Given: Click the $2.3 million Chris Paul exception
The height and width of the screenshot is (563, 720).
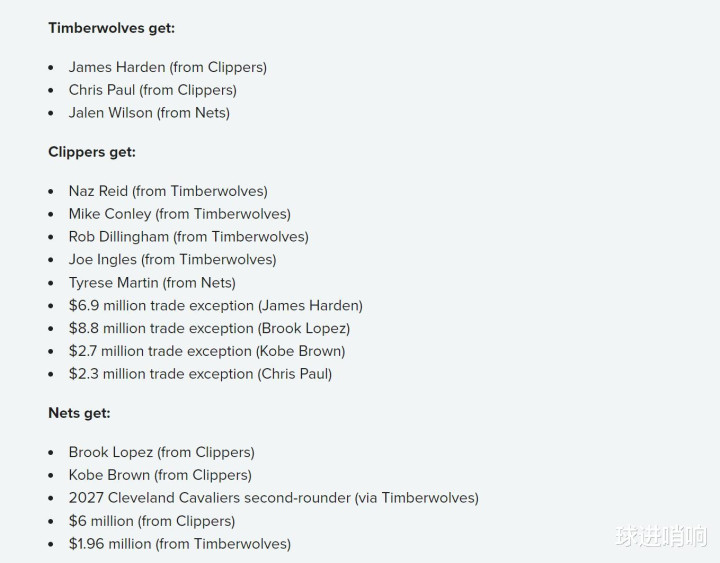Looking at the screenshot, I should coord(200,374).
